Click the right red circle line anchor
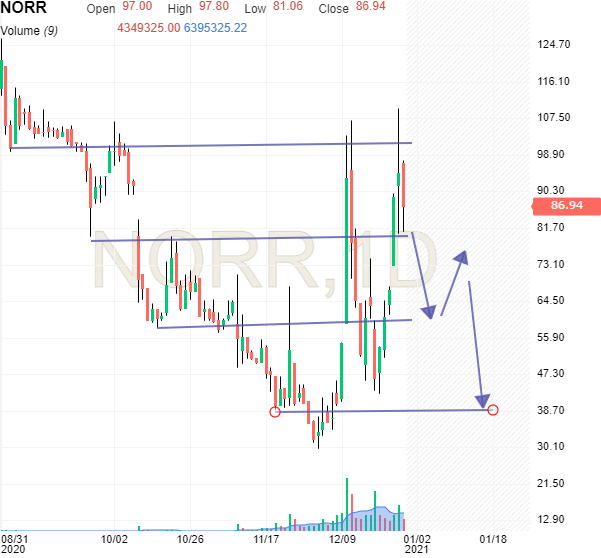 point(492,409)
